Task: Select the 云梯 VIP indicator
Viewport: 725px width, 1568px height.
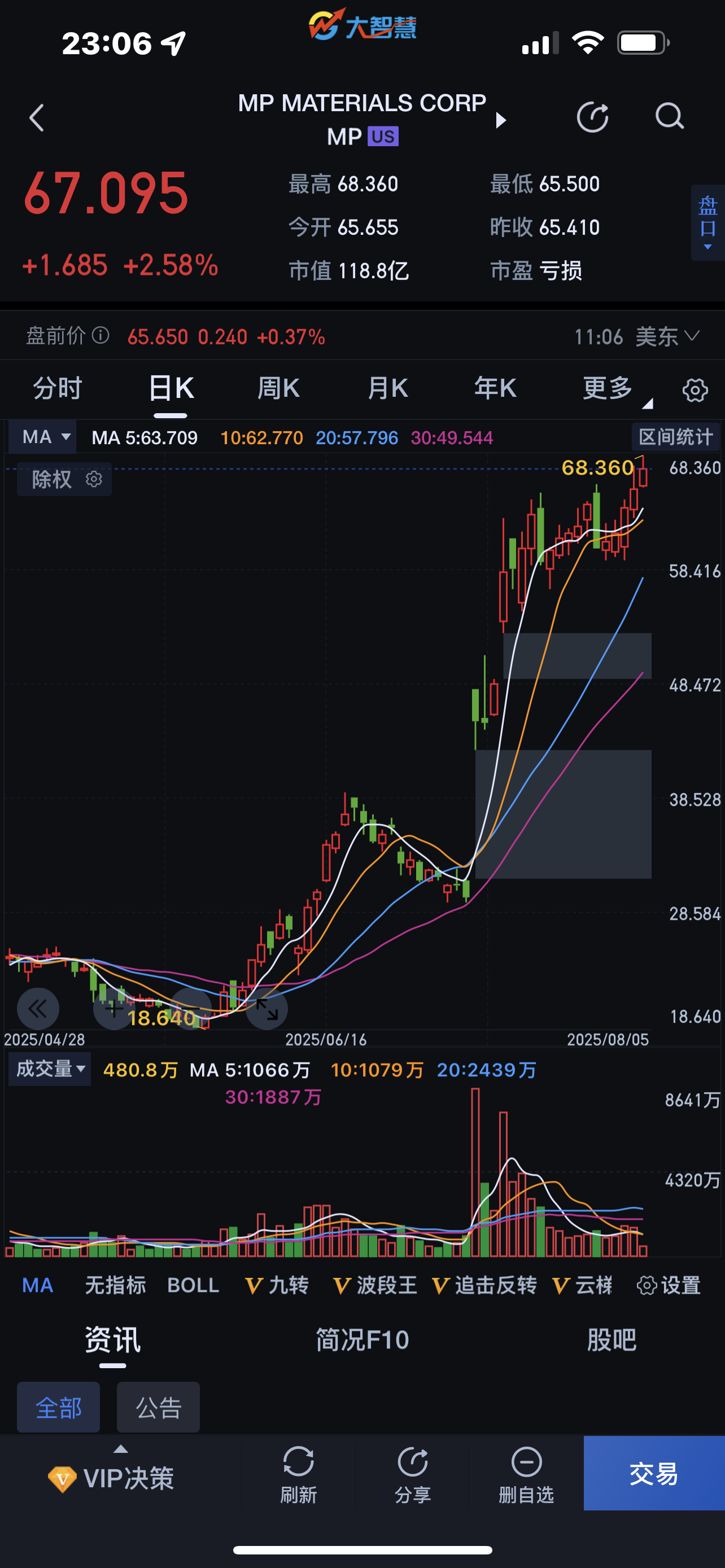Action: [582, 1286]
